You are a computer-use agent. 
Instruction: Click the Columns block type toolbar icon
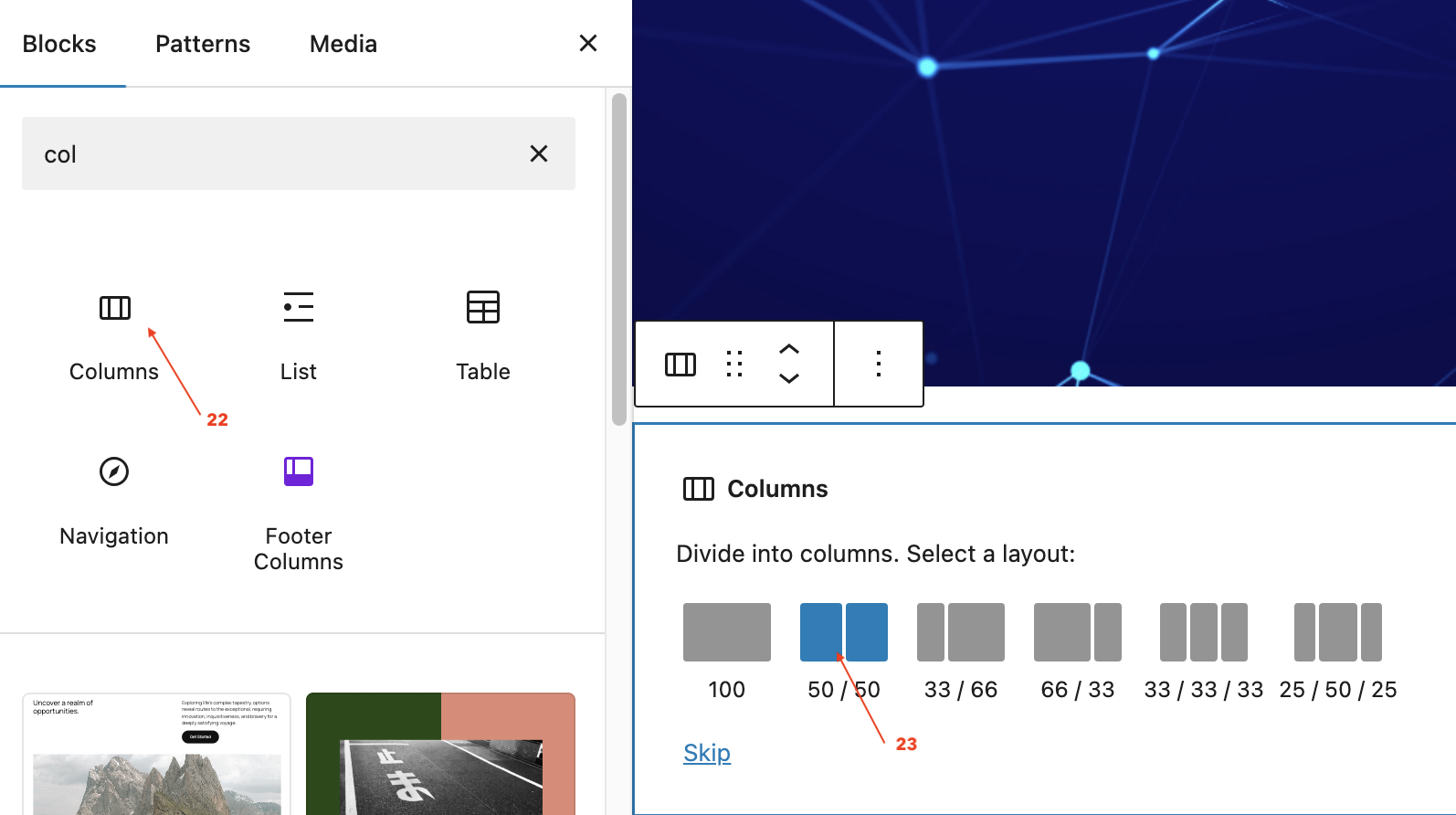pos(681,364)
